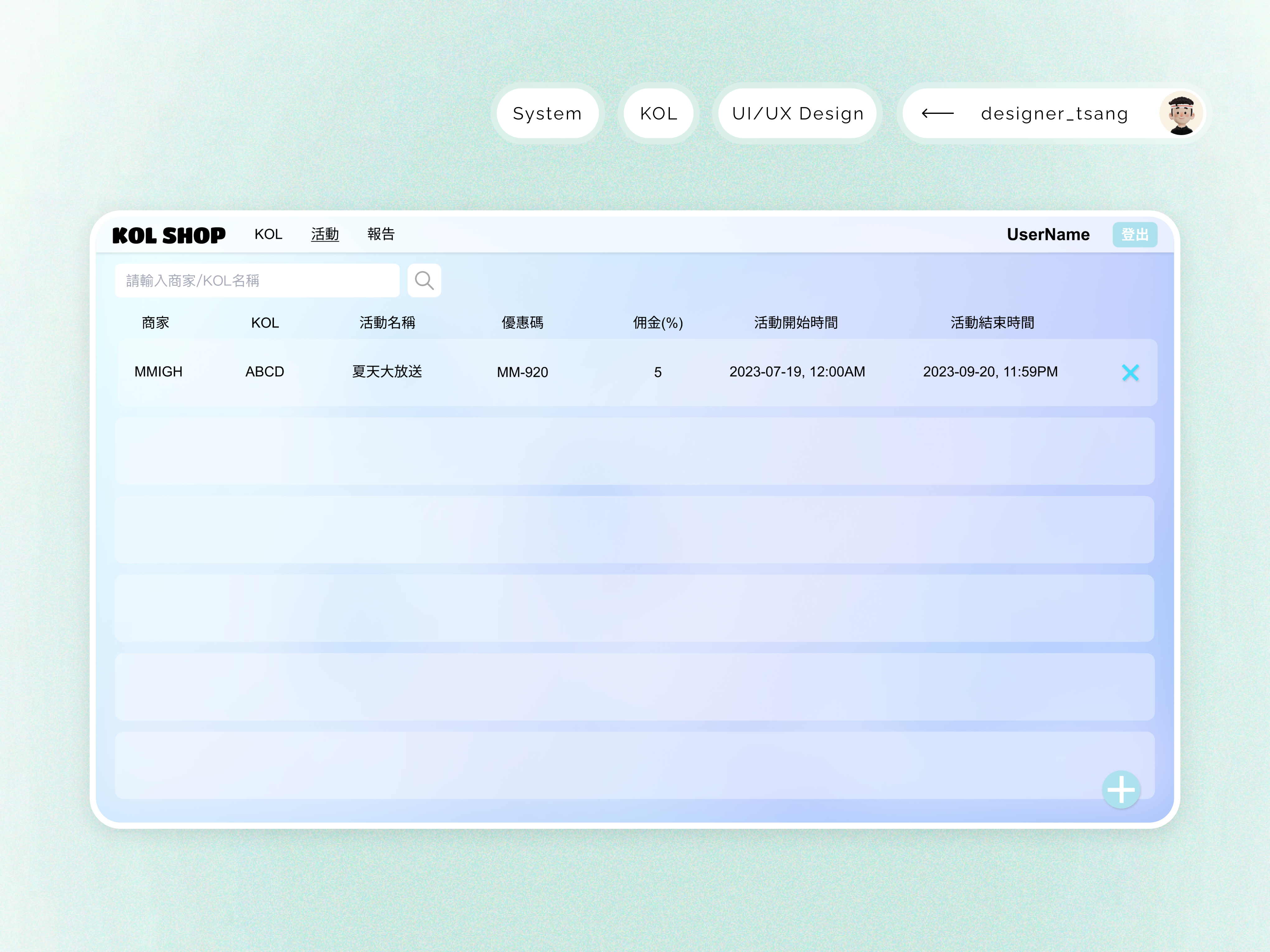Focus the 請輸入商家/KOL名稱 search field
Viewport: 1270px width, 952px height.
click(256, 281)
